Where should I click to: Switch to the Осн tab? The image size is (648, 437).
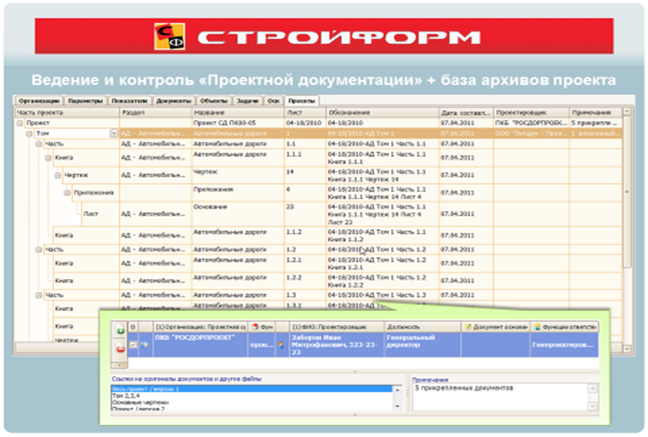tap(274, 101)
